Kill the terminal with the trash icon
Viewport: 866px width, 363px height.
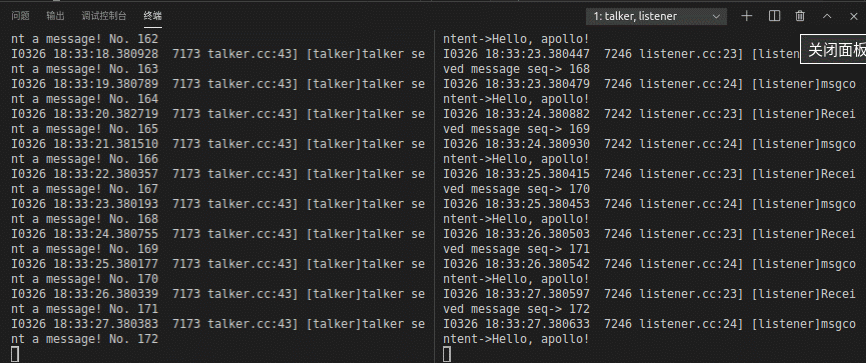click(x=800, y=16)
